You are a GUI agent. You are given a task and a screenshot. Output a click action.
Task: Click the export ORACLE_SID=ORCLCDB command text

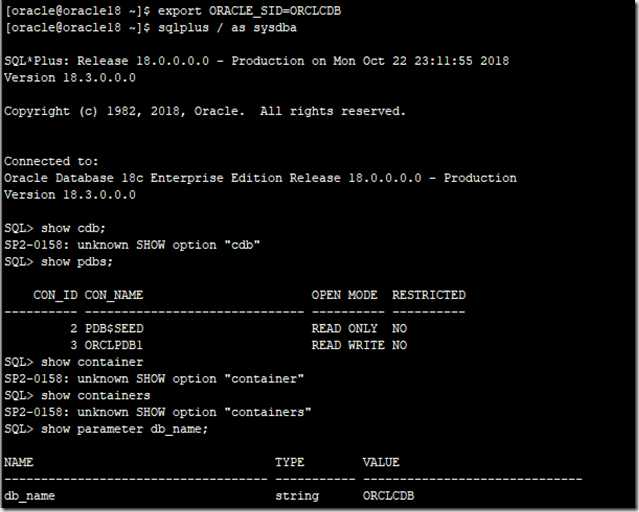(x=249, y=11)
